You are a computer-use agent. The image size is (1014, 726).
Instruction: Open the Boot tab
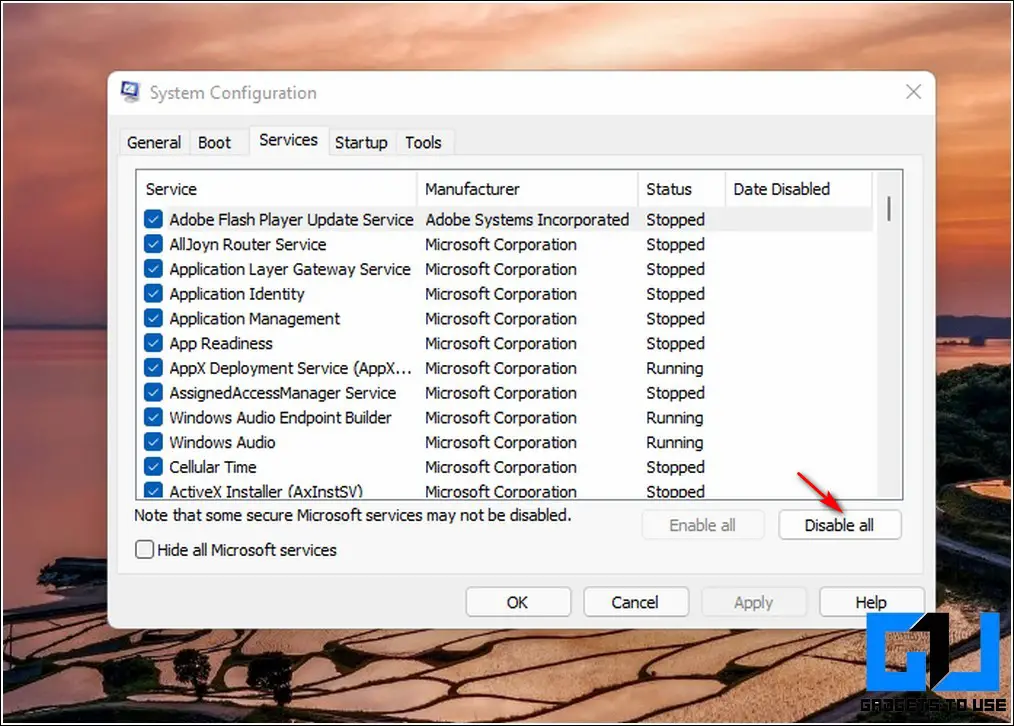[x=214, y=142]
